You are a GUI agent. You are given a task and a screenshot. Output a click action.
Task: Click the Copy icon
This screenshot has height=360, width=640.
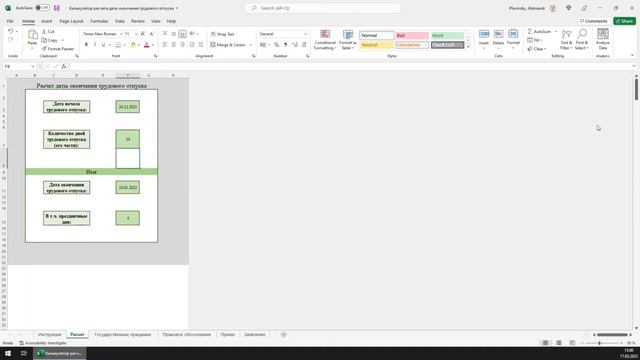point(44,40)
